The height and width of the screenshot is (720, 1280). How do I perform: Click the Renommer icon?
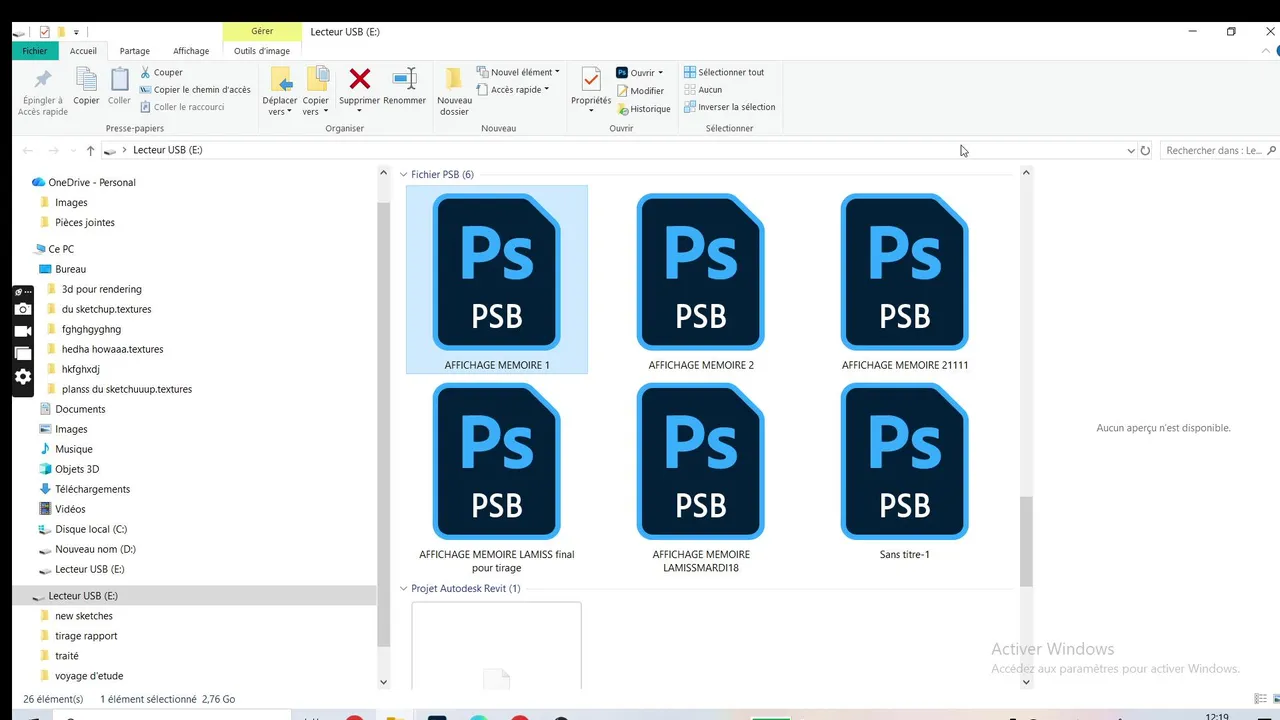[x=405, y=79]
